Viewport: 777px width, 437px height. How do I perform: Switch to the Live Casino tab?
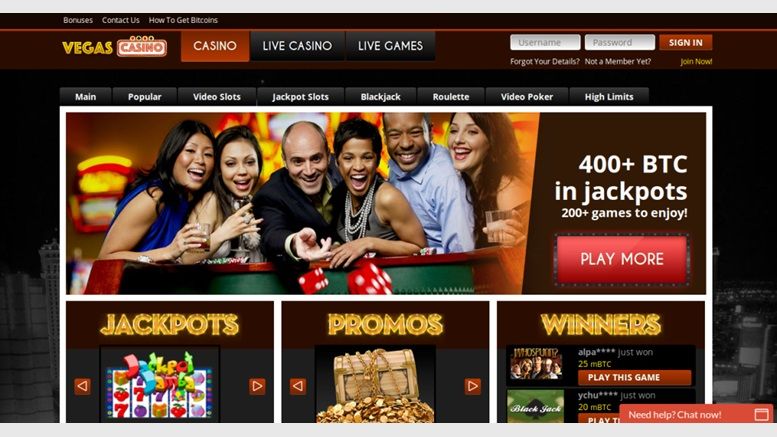pos(297,46)
